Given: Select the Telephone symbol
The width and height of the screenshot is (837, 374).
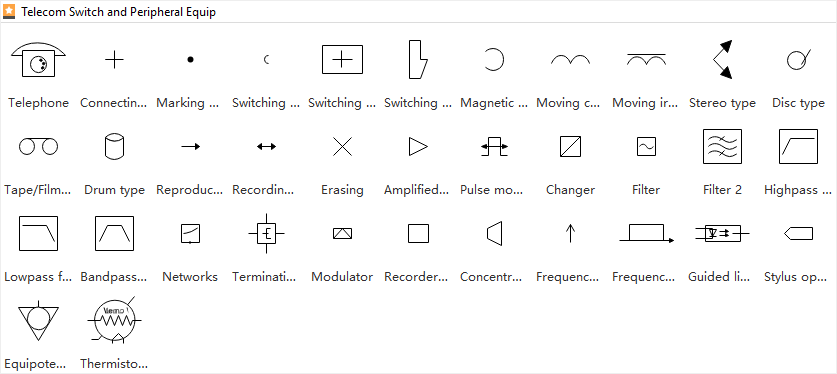Looking at the screenshot, I should click(38, 60).
